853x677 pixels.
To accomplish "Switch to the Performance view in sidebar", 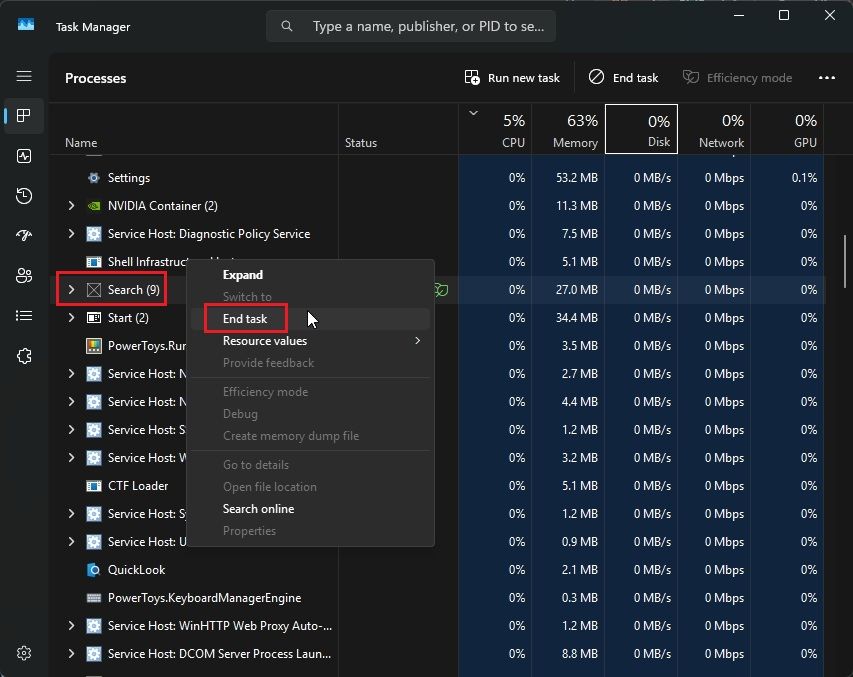I will (23, 156).
